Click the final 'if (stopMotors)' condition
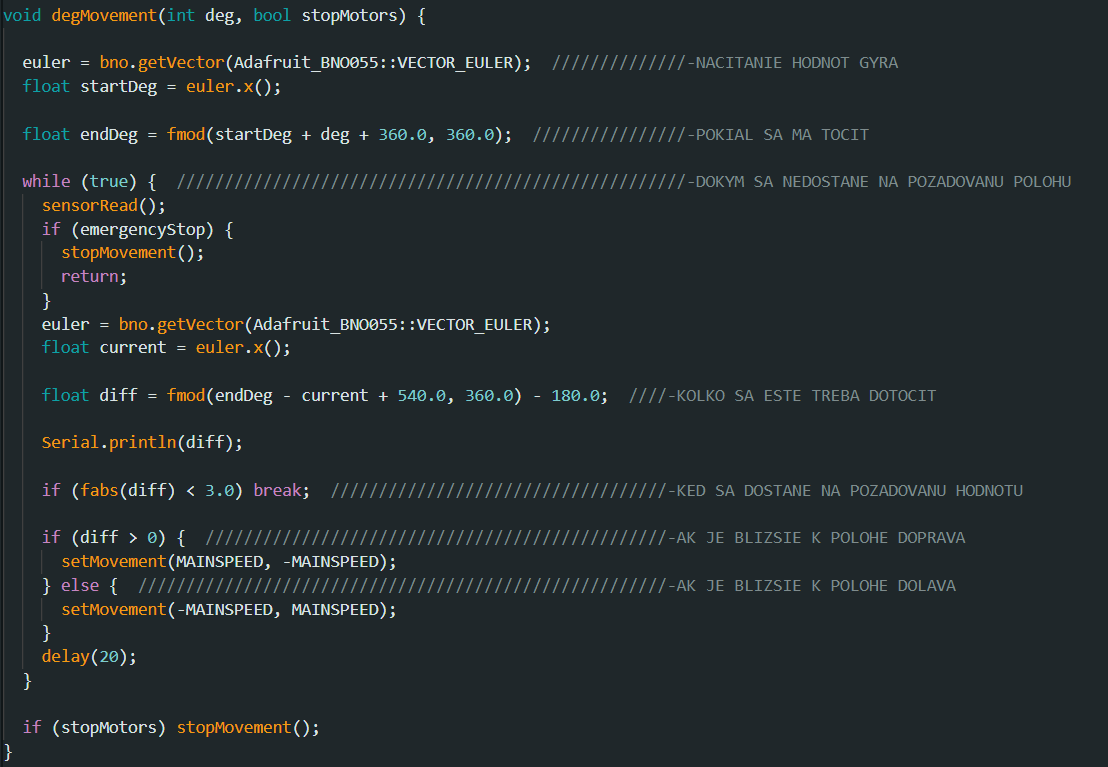The width and height of the screenshot is (1108, 767). point(94,727)
